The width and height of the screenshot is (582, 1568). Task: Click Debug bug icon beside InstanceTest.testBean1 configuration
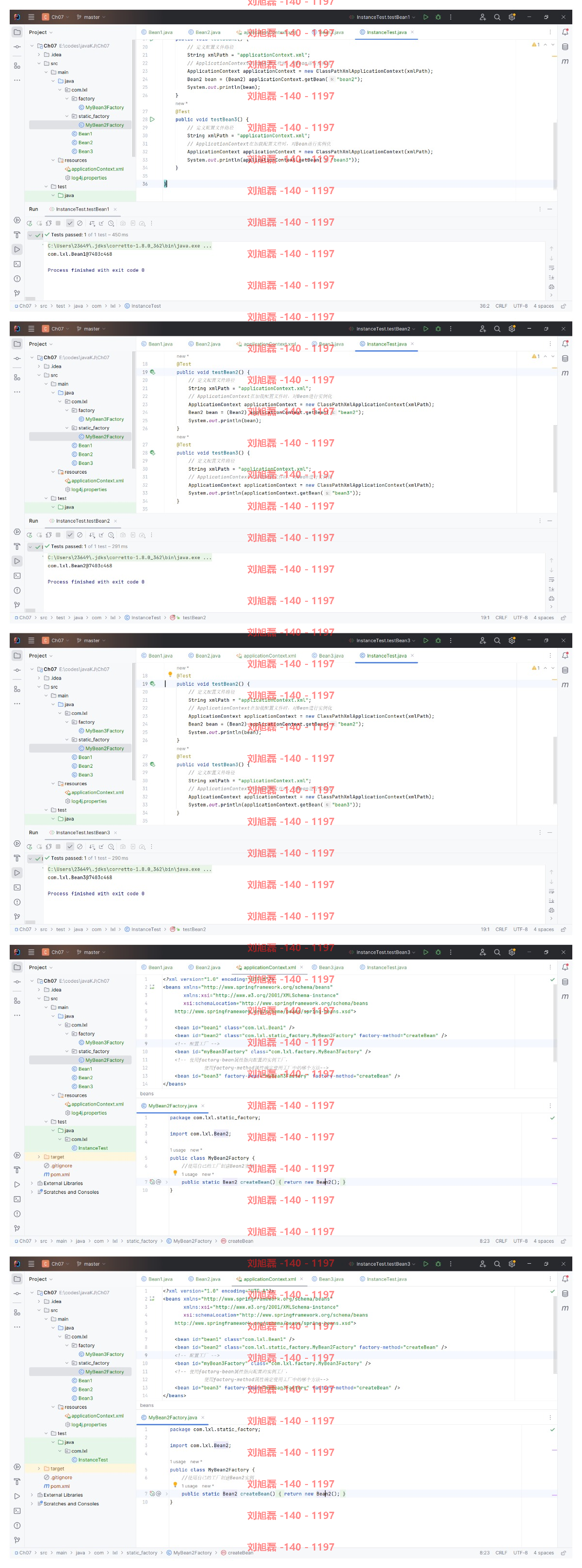(x=438, y=17)
